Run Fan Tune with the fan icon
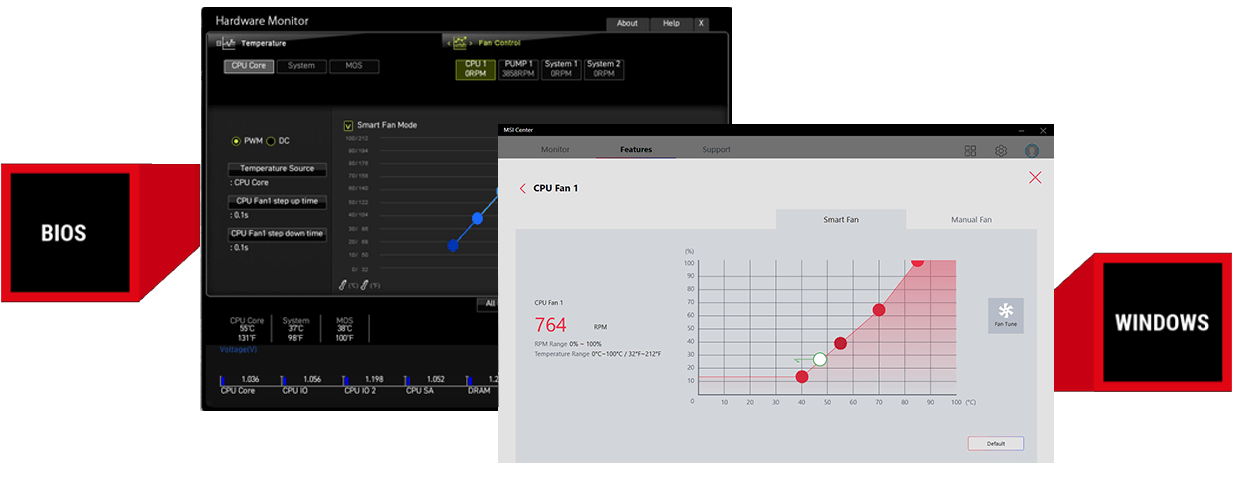The image size is (1238, 487). click(x=1005, y=314)
